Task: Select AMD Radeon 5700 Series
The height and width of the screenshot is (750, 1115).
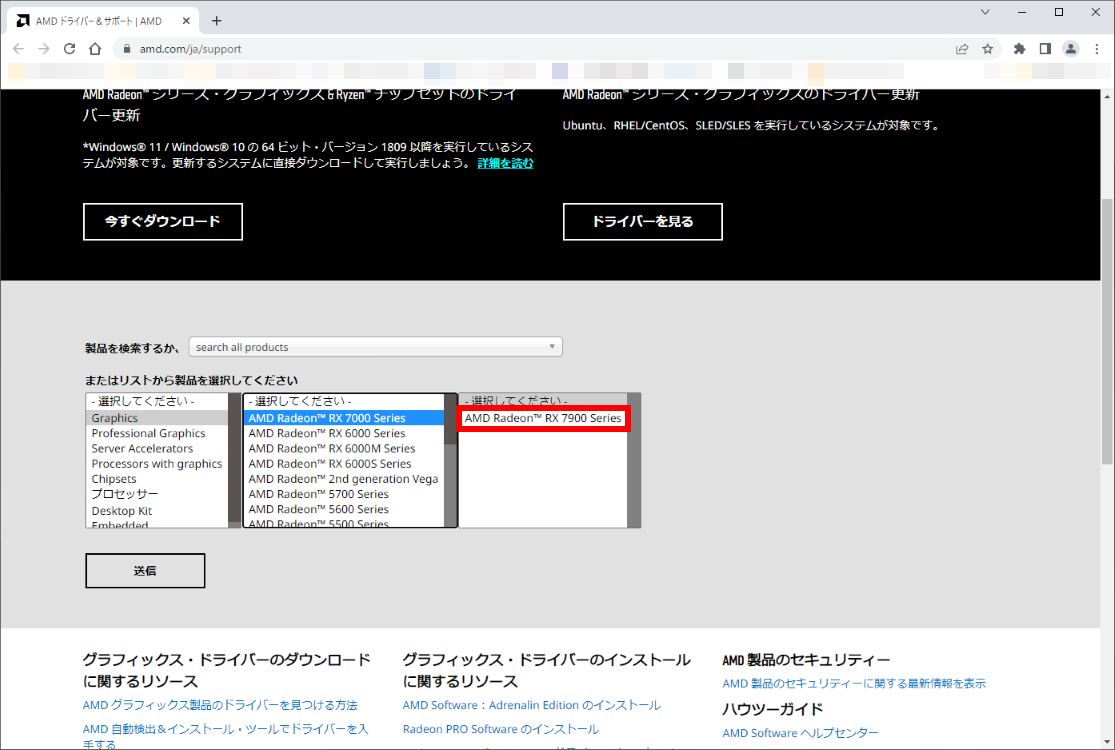Action: click(x=344, y=494)
